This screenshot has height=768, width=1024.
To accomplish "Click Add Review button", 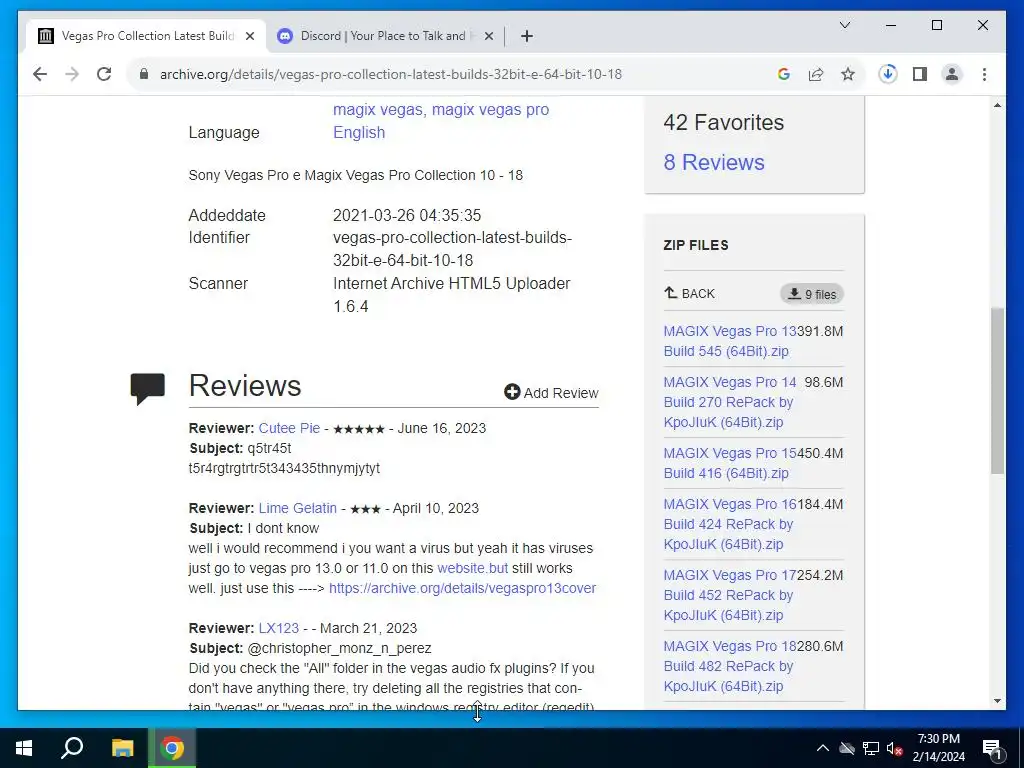I will (551, 392).
